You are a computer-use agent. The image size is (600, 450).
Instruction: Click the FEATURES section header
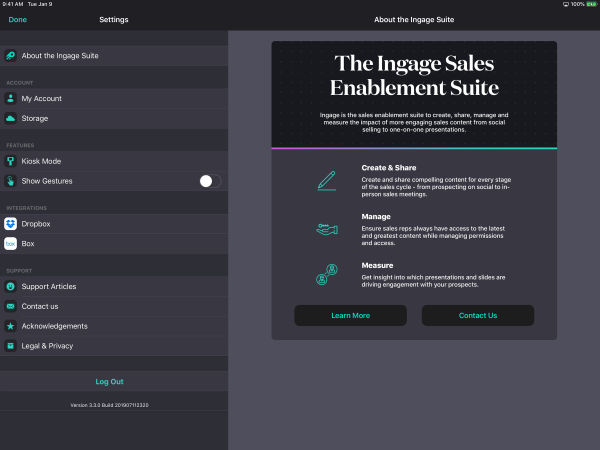(20, 145)
